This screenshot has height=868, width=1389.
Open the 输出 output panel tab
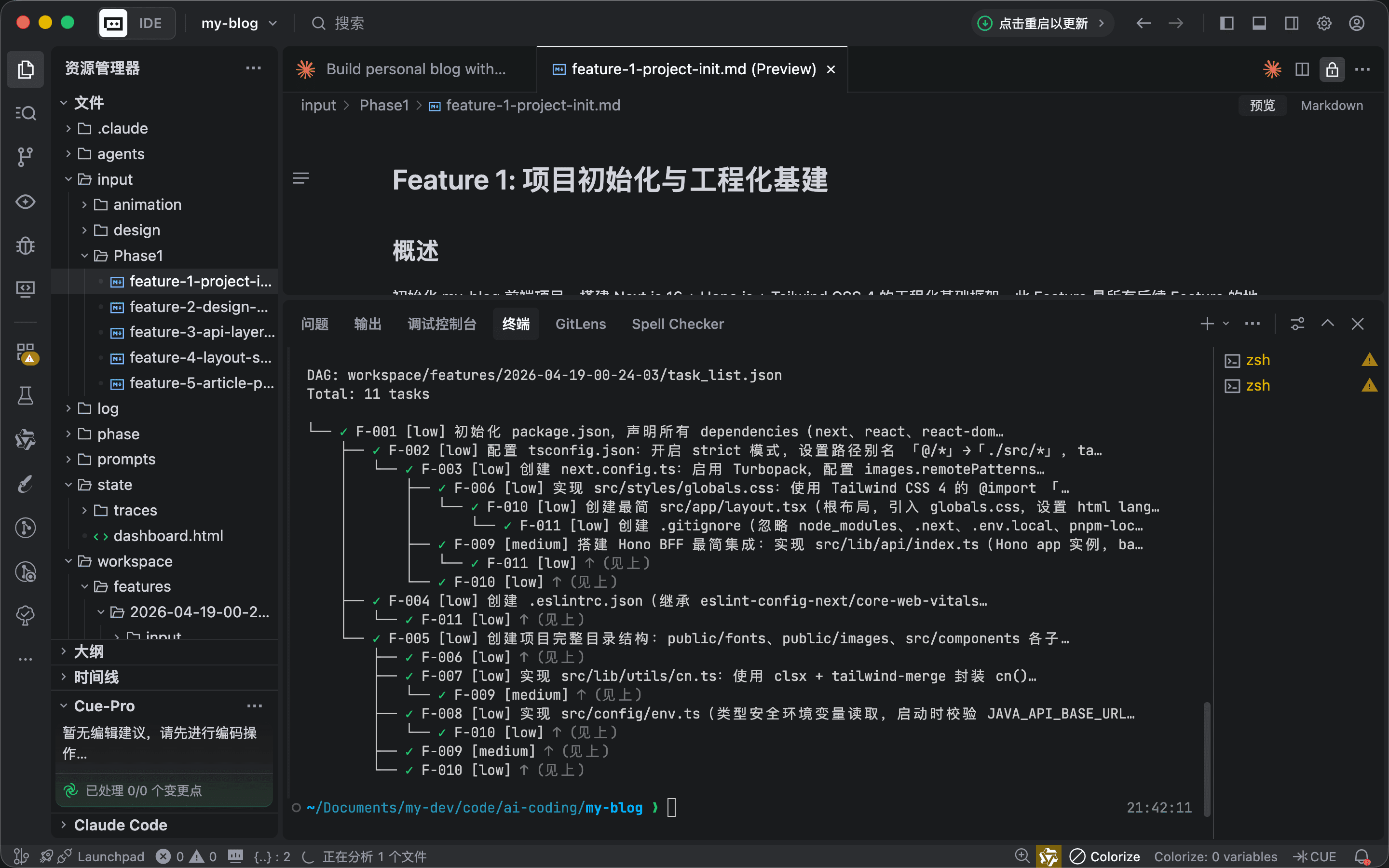368,324
